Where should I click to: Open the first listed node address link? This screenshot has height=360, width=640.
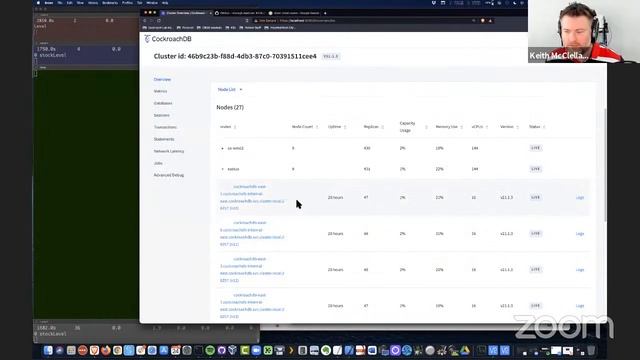(252, 198)
